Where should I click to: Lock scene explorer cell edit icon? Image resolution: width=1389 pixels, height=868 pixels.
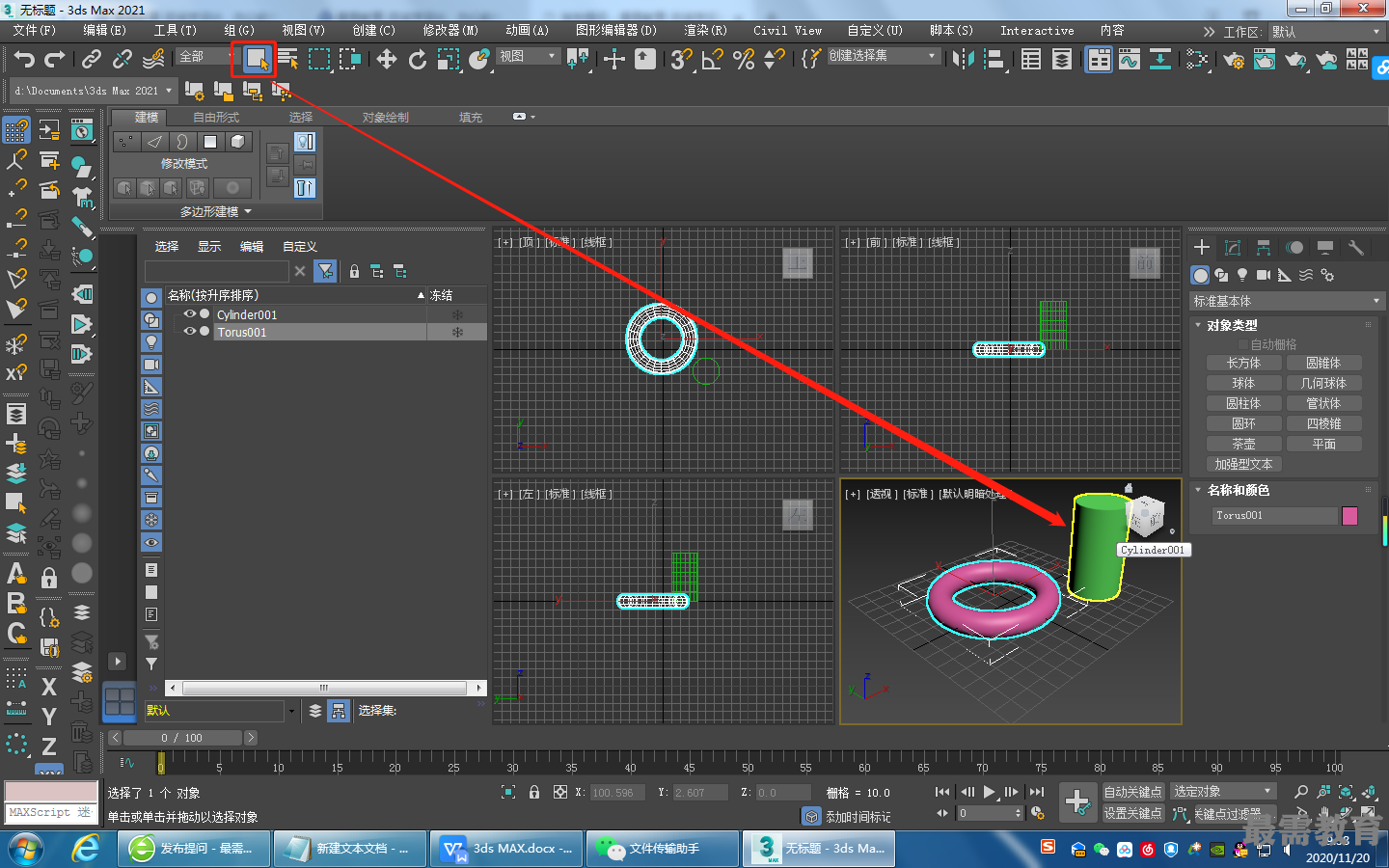pos(354,272)
